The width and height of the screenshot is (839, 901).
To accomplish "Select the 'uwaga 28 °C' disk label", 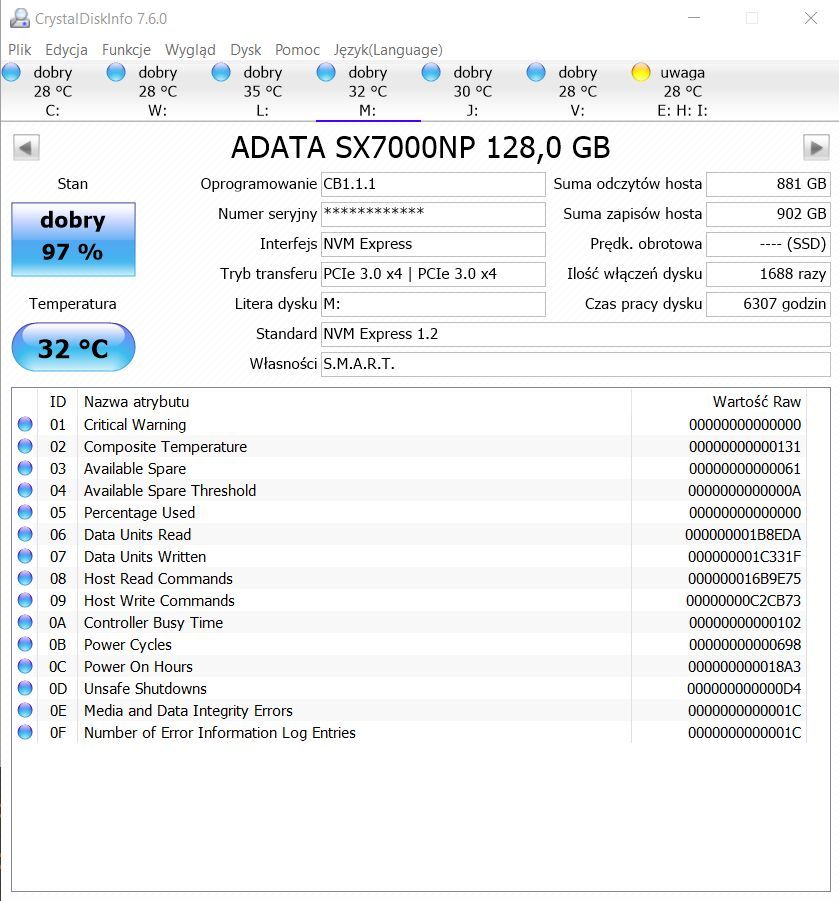I will 683,82.
